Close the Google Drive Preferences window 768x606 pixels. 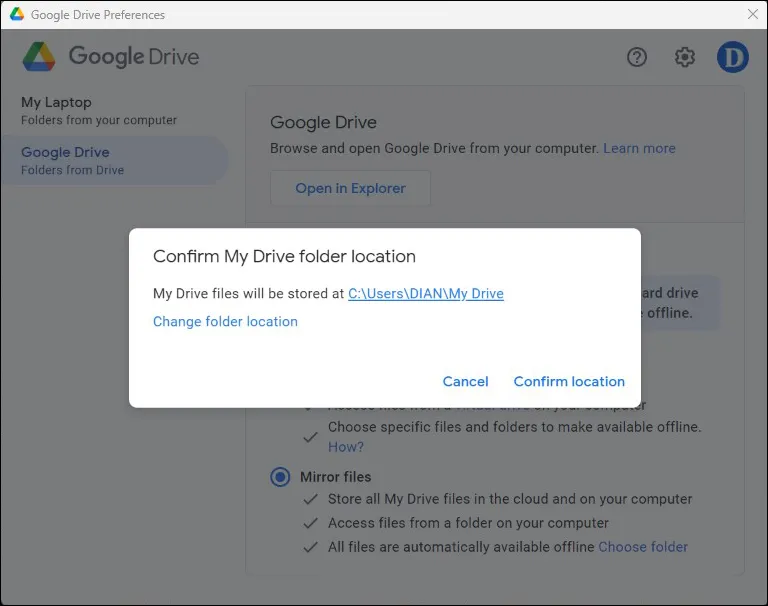(x=752, y=15)
